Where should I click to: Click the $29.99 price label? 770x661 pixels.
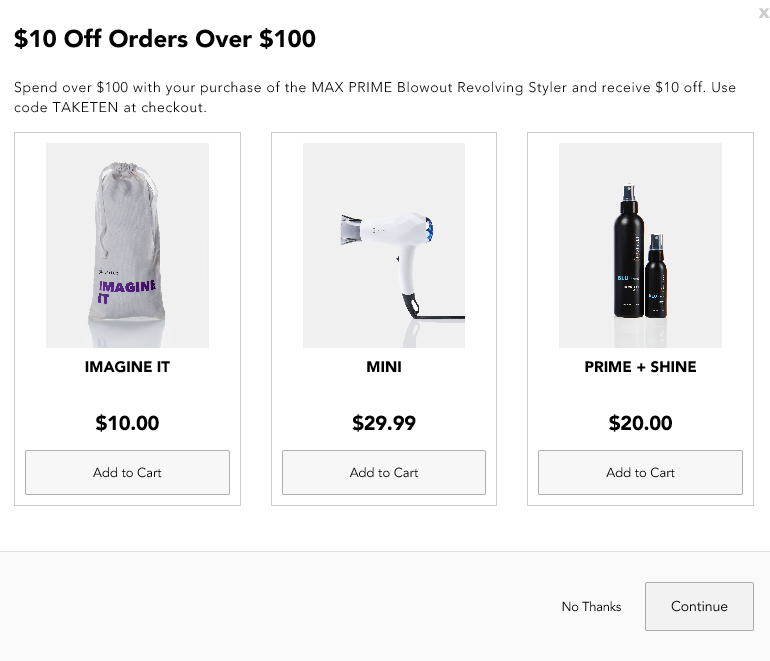click(x=384, y=423)
